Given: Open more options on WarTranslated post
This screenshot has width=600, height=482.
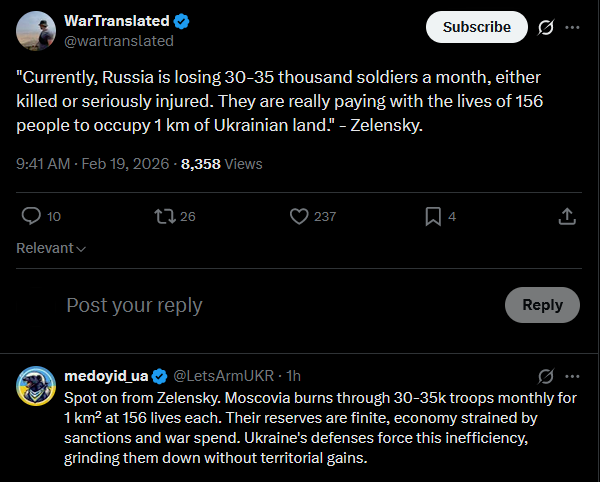Looking at the screenshot, I should pos(572,27).
